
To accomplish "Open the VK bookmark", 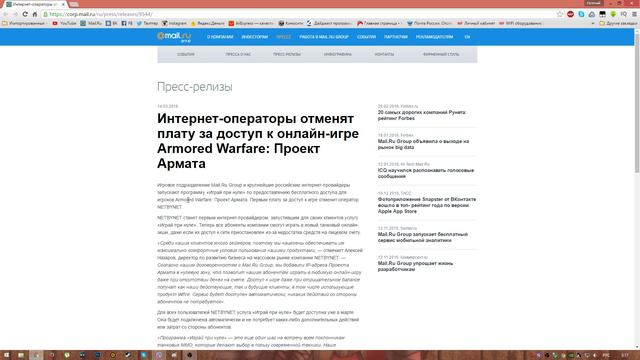I will click(111, 23).
